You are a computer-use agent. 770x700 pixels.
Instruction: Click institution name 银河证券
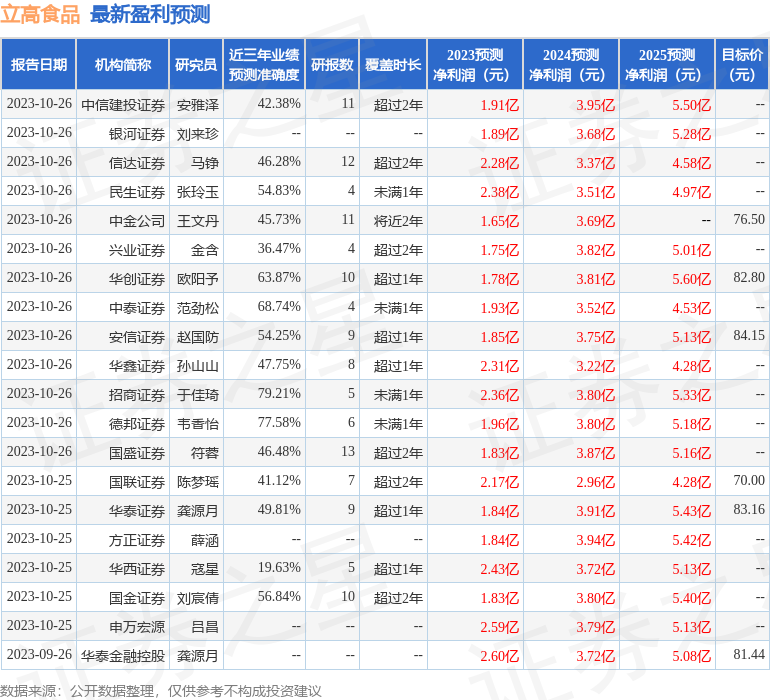pyautogui.click(x=137, y=134)
